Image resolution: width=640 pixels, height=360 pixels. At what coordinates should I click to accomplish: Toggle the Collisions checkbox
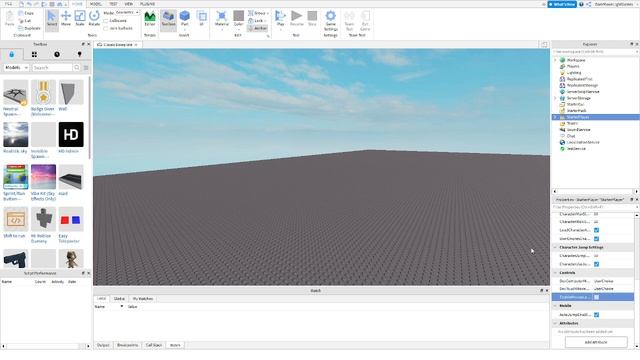[x=106, y=20]
